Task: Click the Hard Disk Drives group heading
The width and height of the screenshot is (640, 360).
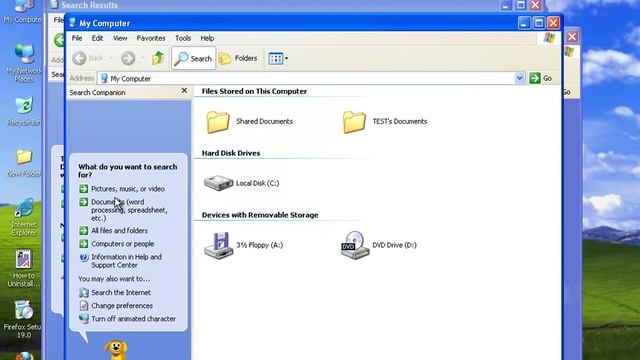Action: tap(231, 153)
